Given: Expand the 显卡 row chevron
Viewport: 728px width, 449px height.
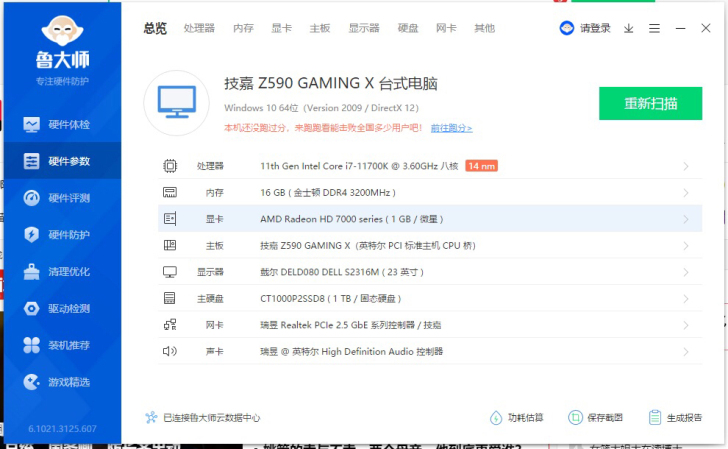Looking at the screenshot, I should pos(686,219).
